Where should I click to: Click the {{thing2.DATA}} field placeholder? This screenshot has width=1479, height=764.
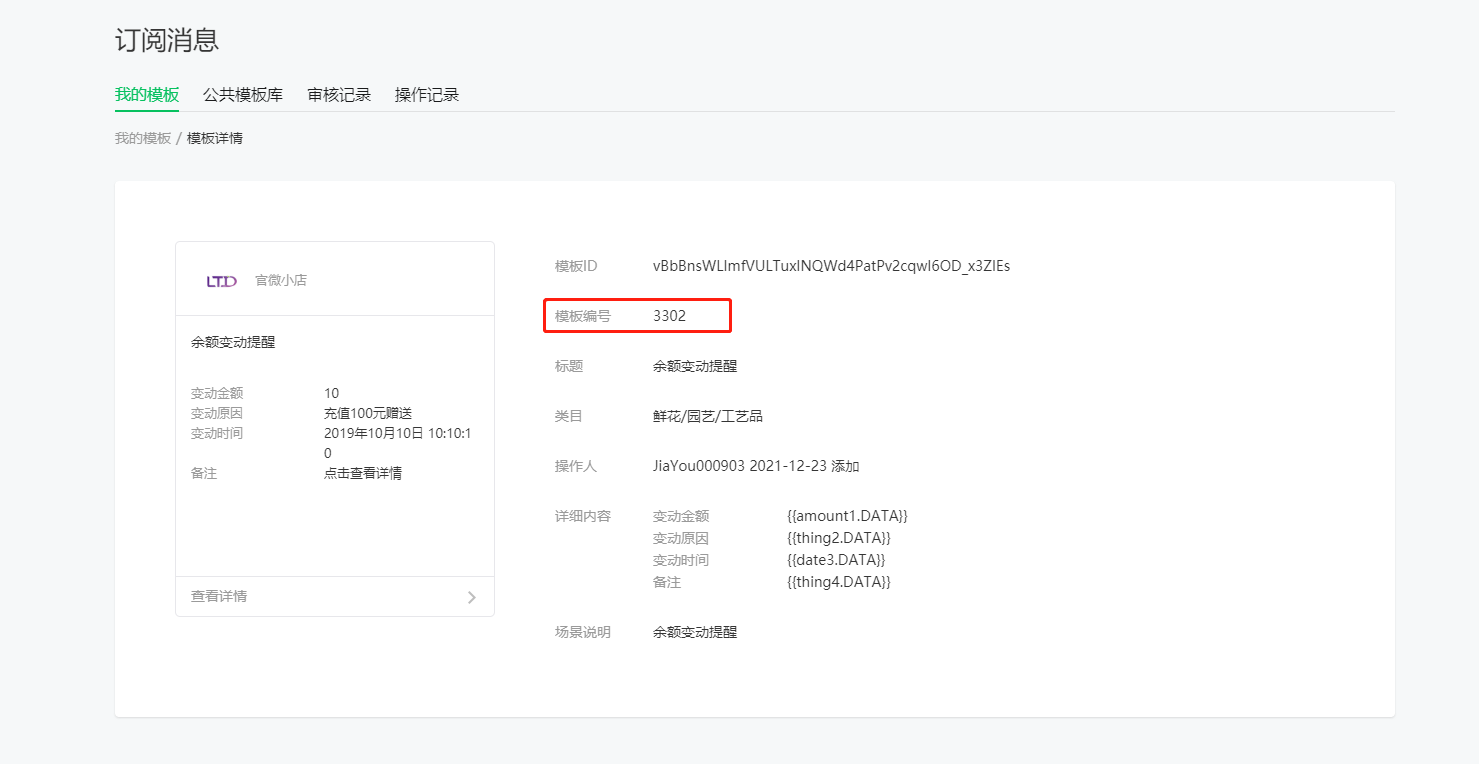(838, 538)
